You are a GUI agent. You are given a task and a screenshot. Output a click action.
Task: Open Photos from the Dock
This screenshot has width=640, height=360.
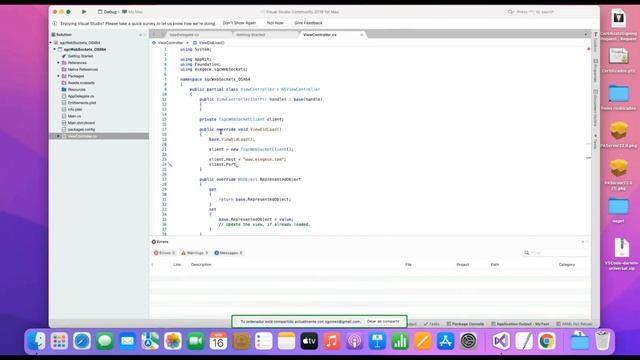click(x=173, y=341)
